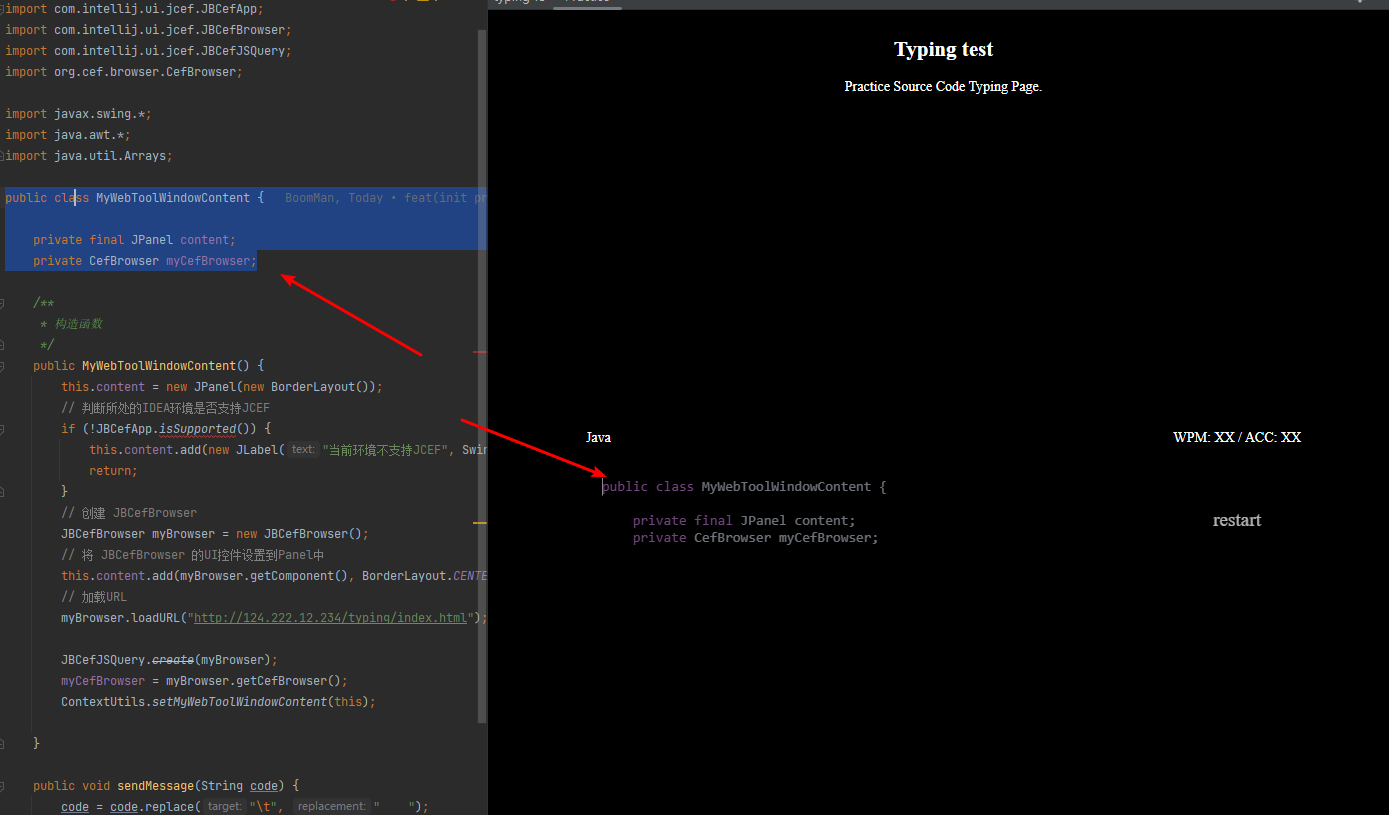This screenshot has width=1389, height=815.
Task: Click 'ContextUtils.setMyWebToolWindowContent(this);' line
Action: [x=218, y=702]
